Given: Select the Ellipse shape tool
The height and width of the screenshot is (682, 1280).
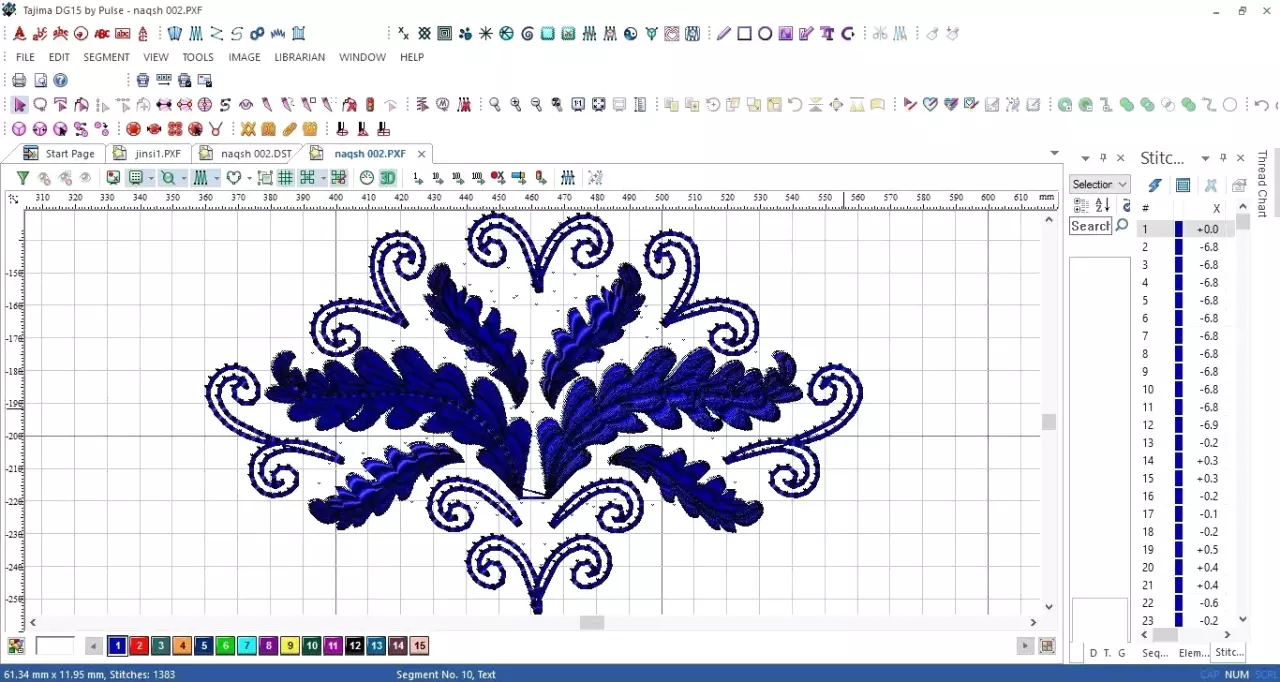Looking at the screenshot, I should pos(765,33).
